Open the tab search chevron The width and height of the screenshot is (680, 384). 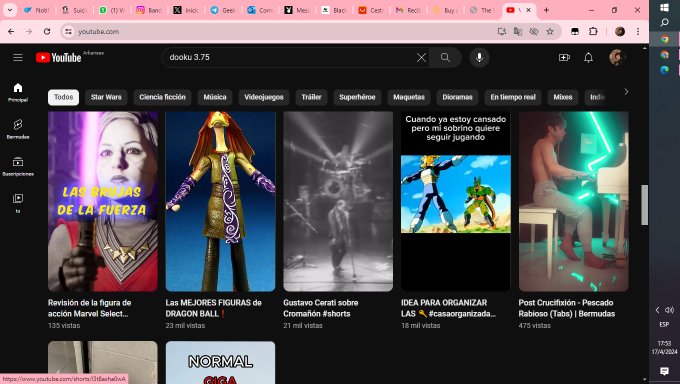(x=10, y=10)
